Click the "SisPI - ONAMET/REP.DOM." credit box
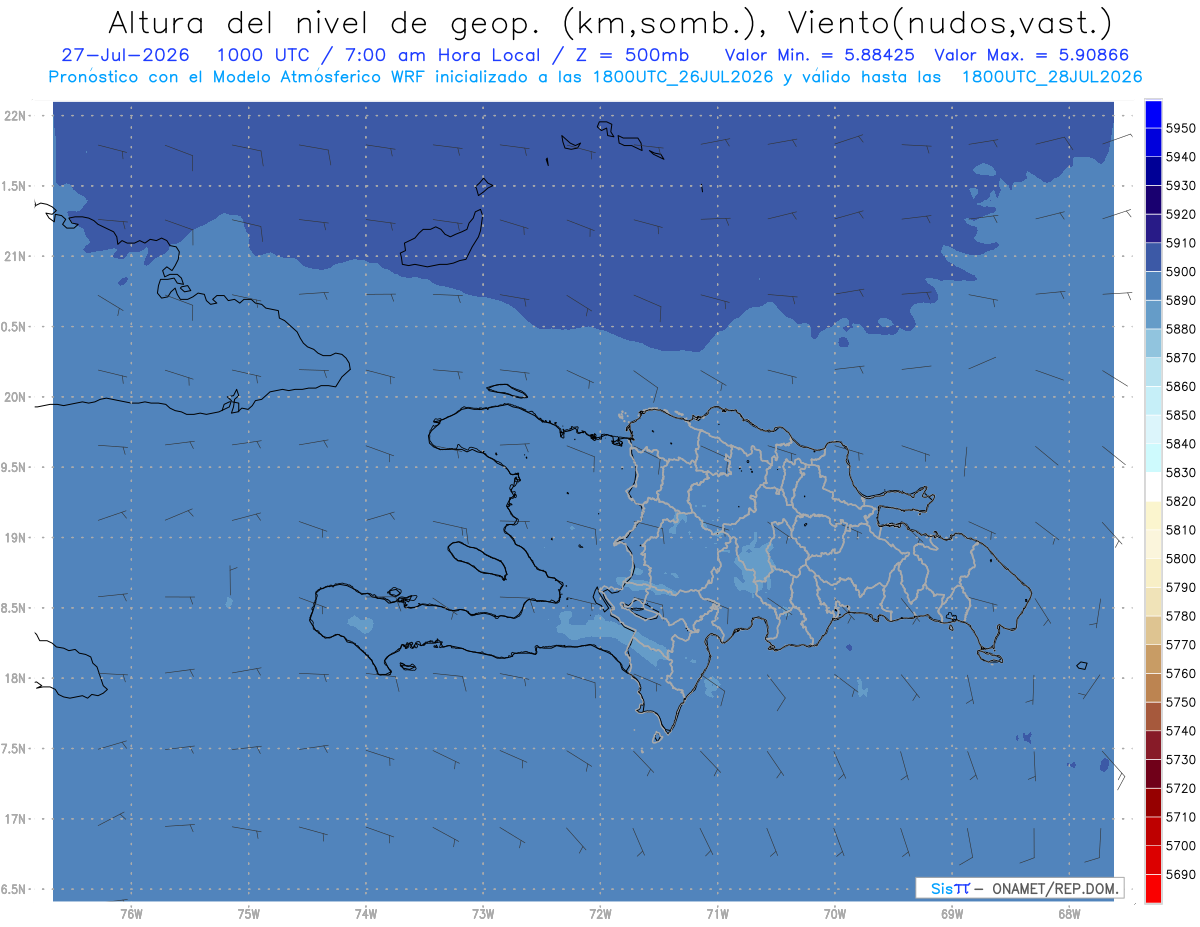Screen dimensions: 1200x927 pos(1020,888)
